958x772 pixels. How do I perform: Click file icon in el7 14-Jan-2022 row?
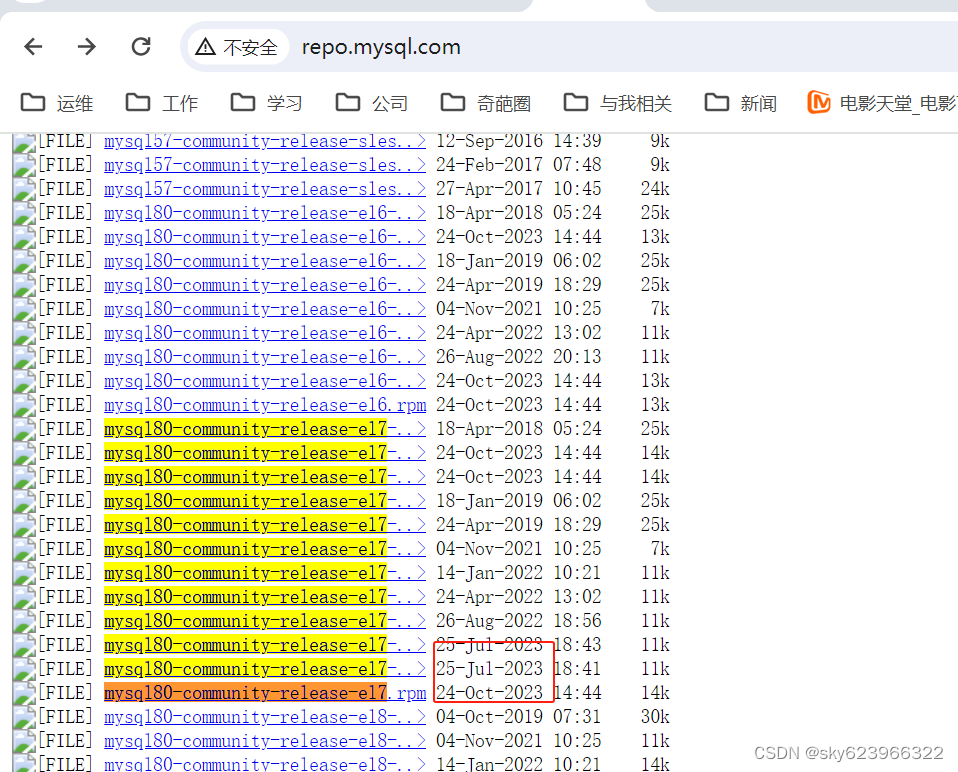click(24, 574)
